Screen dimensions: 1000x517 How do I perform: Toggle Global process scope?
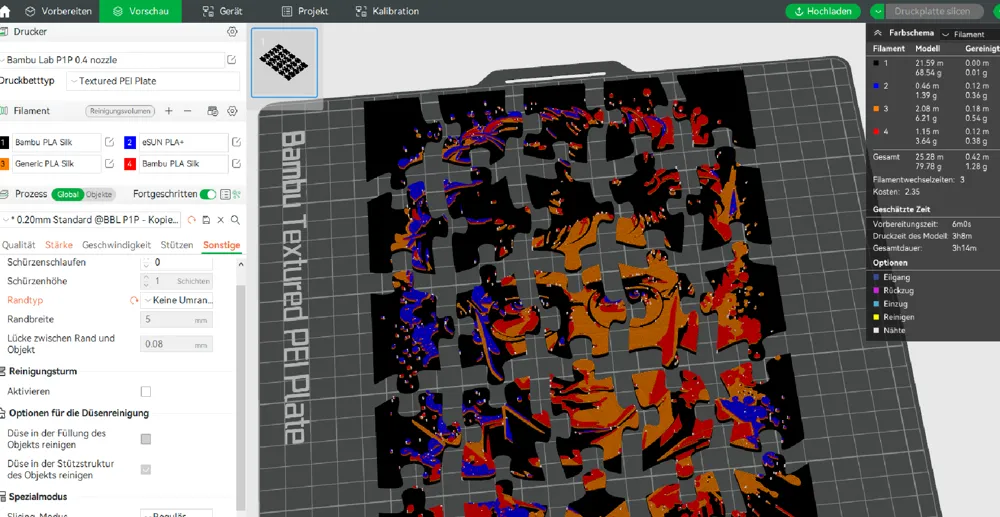tap(67, 194)
